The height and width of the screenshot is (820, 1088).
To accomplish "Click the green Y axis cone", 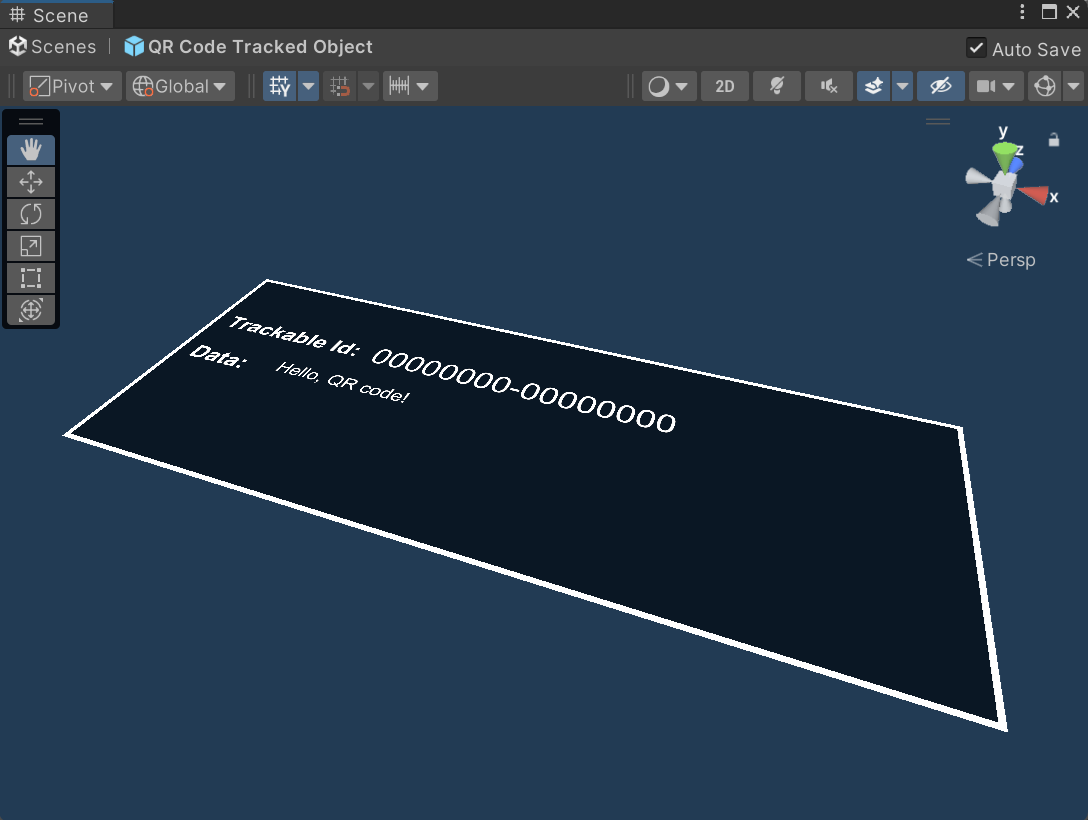I will (x=1004, y=156).
